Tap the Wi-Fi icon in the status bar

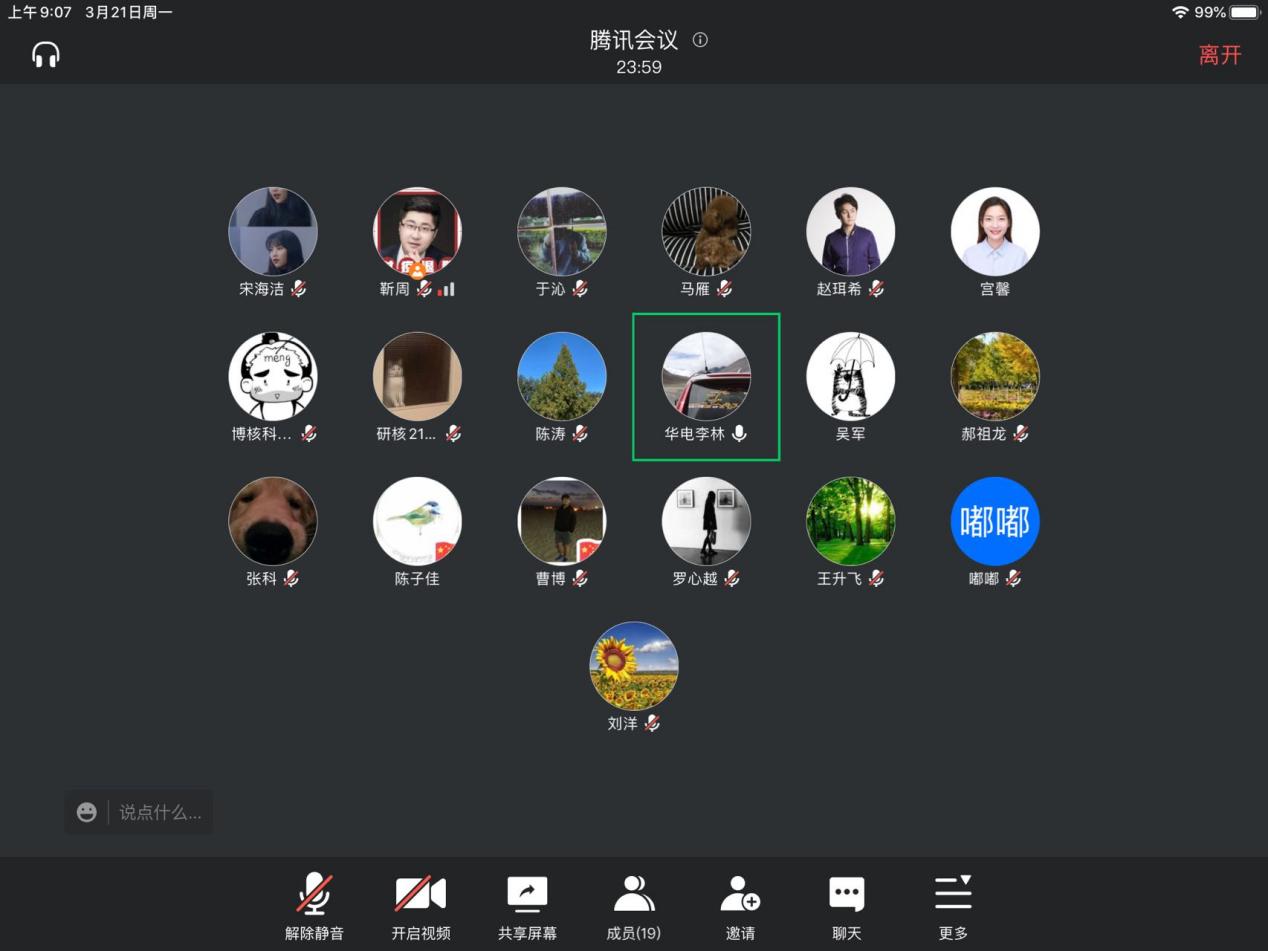[x=1182, y=14]
